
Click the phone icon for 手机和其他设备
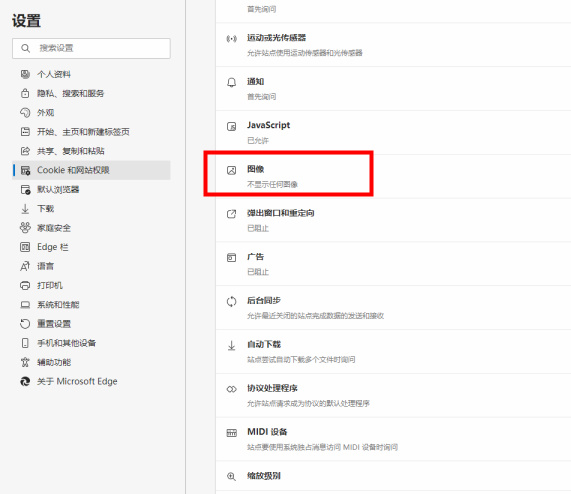pos(25,343)
